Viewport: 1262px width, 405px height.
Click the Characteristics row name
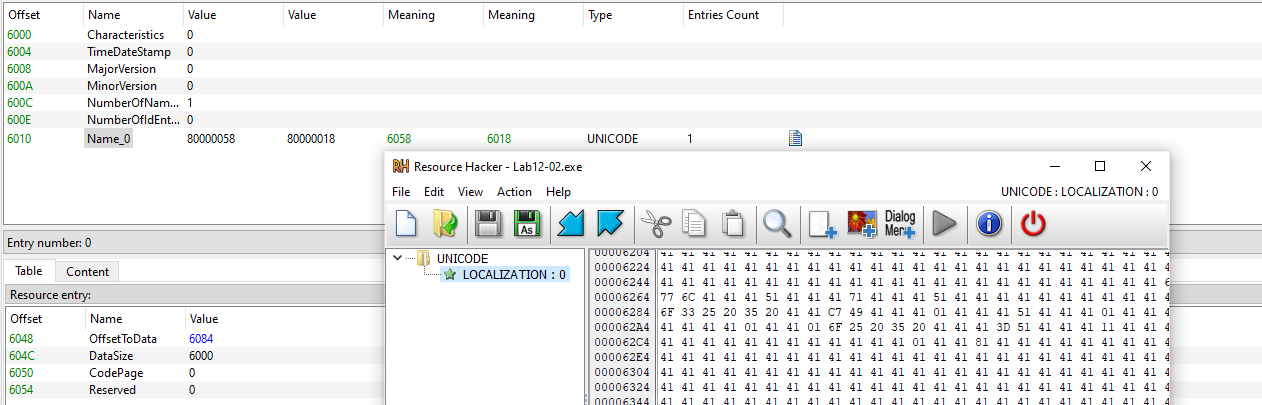pyautogui.click(x=125, y=35)
